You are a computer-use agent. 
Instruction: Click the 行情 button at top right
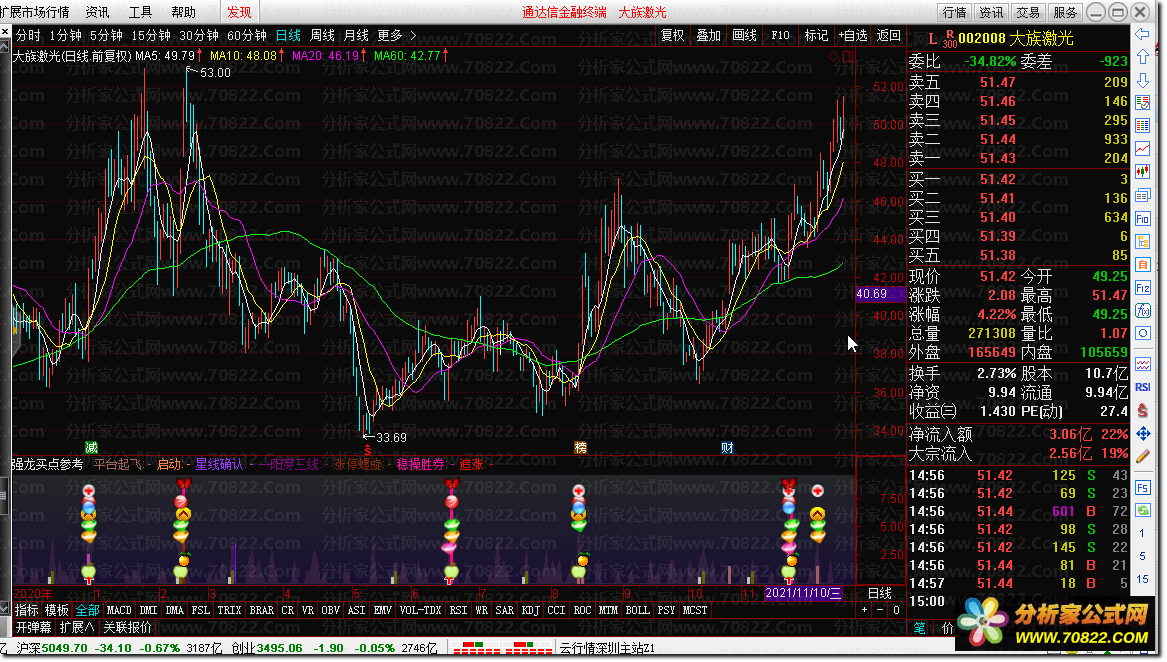point(954,13)
